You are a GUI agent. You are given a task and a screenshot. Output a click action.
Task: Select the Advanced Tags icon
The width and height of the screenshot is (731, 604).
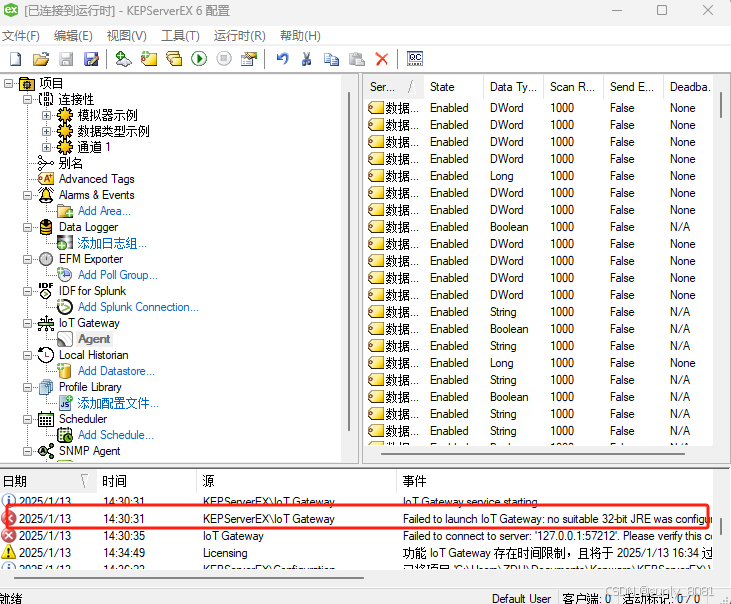pyautogui.click(x=46, y=179)
